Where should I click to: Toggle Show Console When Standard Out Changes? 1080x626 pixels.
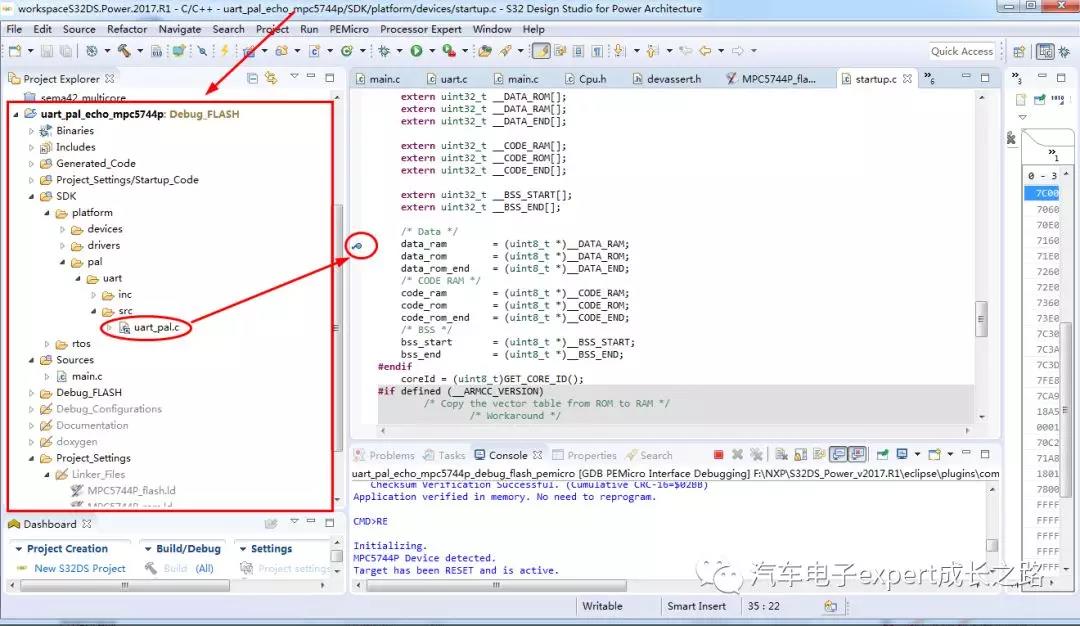(838, 455)
